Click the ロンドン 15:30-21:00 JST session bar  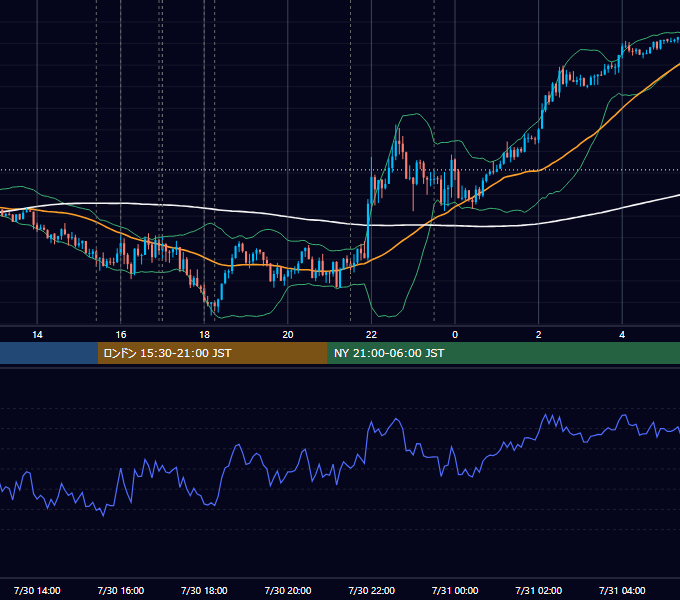pyautogui.click(x=212, y=353)
